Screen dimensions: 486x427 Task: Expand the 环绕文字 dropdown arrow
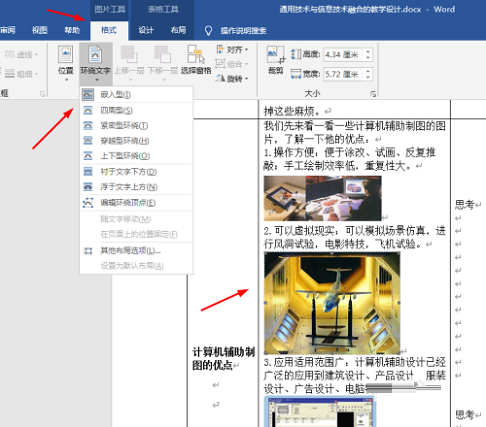[97, 80]
